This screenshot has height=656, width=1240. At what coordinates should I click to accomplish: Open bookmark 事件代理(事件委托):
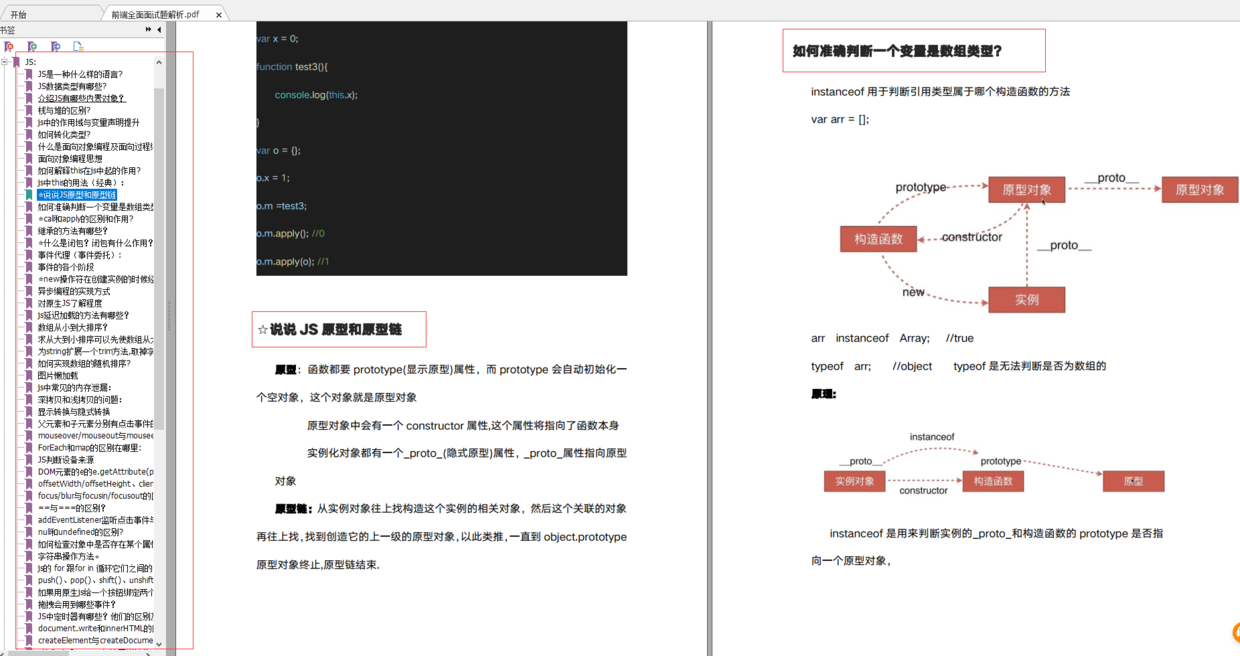[x=79, y=255]
